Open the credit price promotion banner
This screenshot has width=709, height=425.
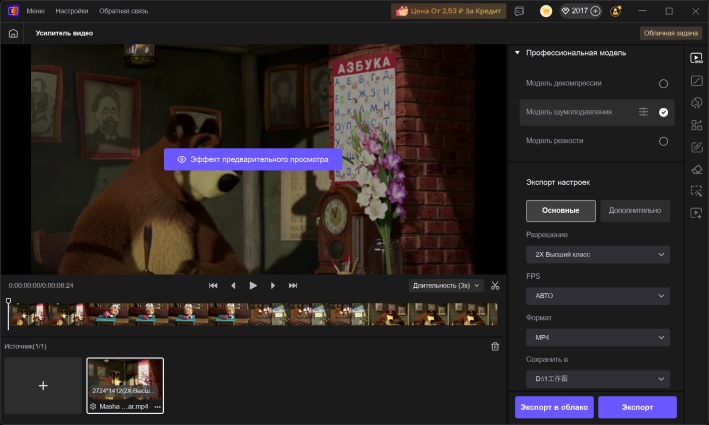point(449,11)
